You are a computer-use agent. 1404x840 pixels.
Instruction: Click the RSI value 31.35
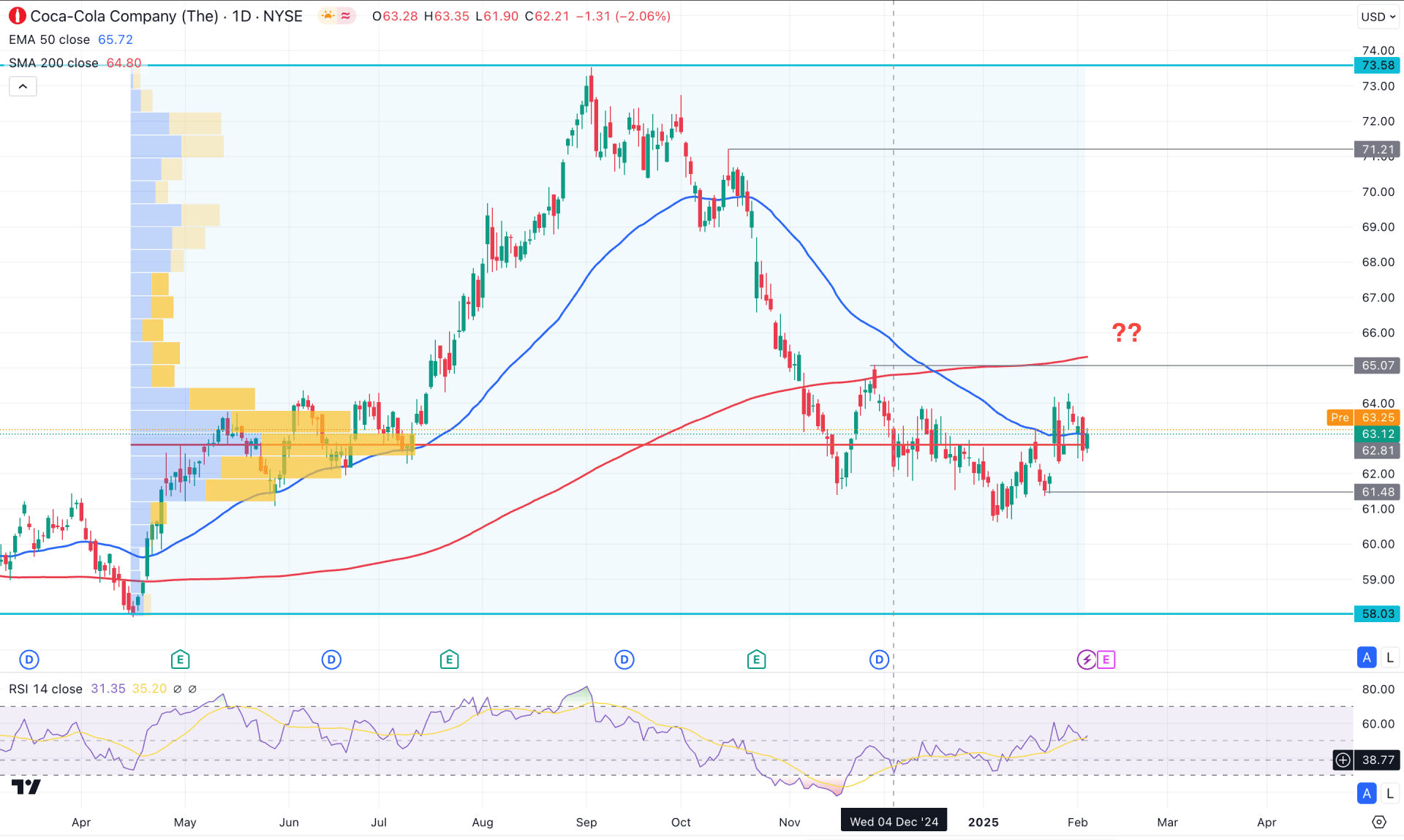point(108,689)
